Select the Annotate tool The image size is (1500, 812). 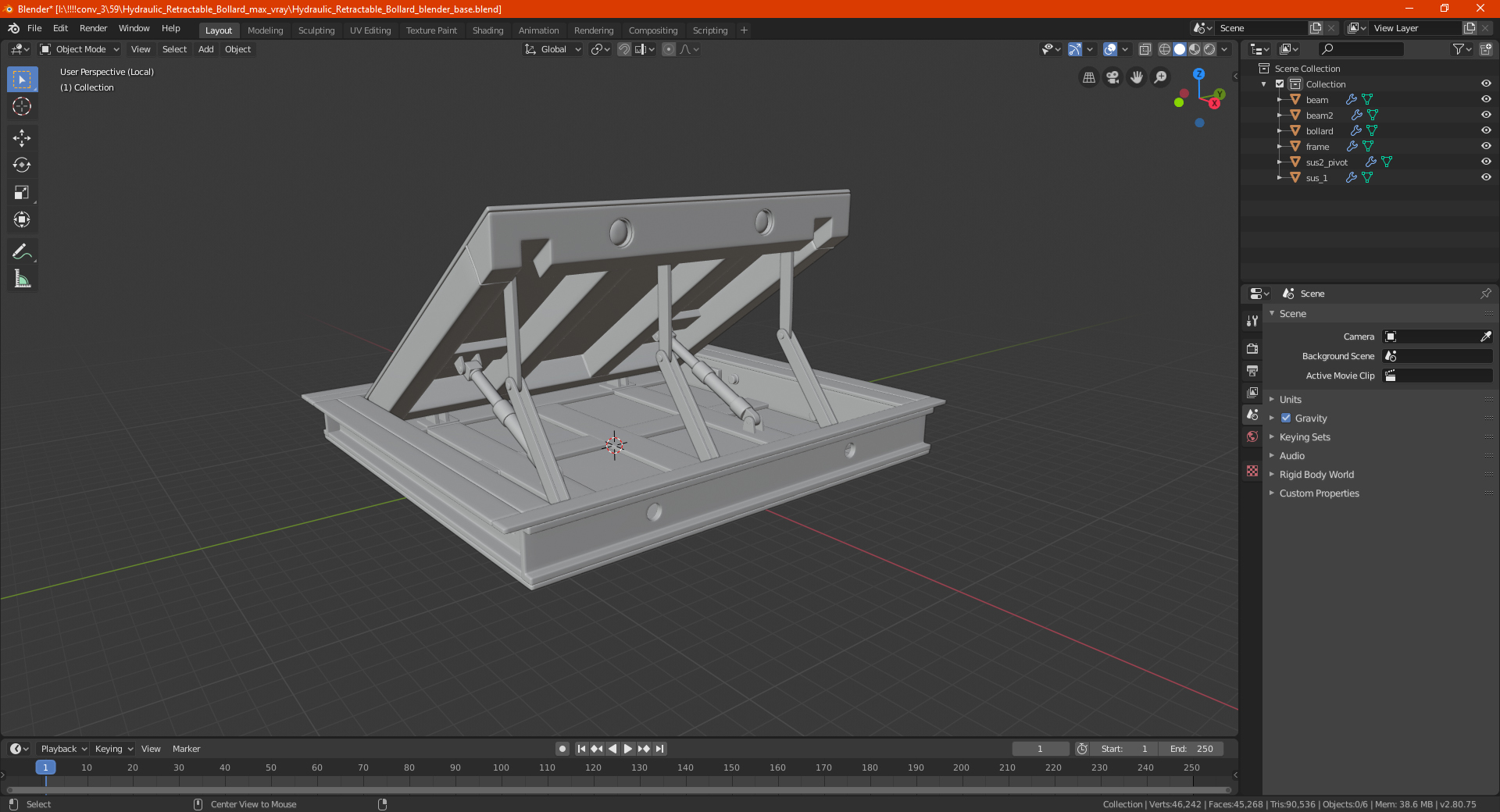point(22,251)
